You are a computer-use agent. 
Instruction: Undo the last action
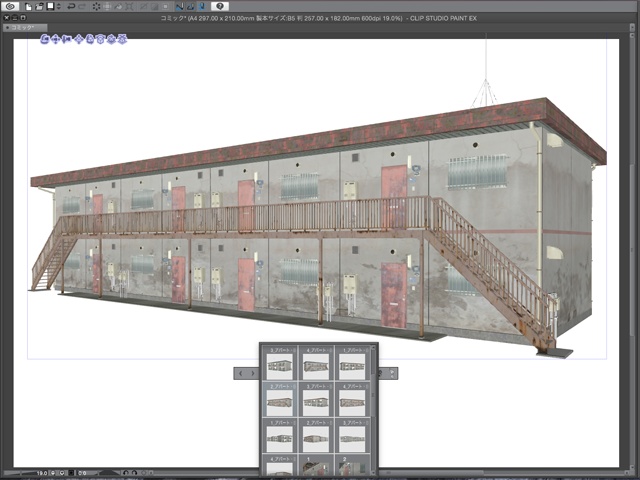click(x=71, y=7)
